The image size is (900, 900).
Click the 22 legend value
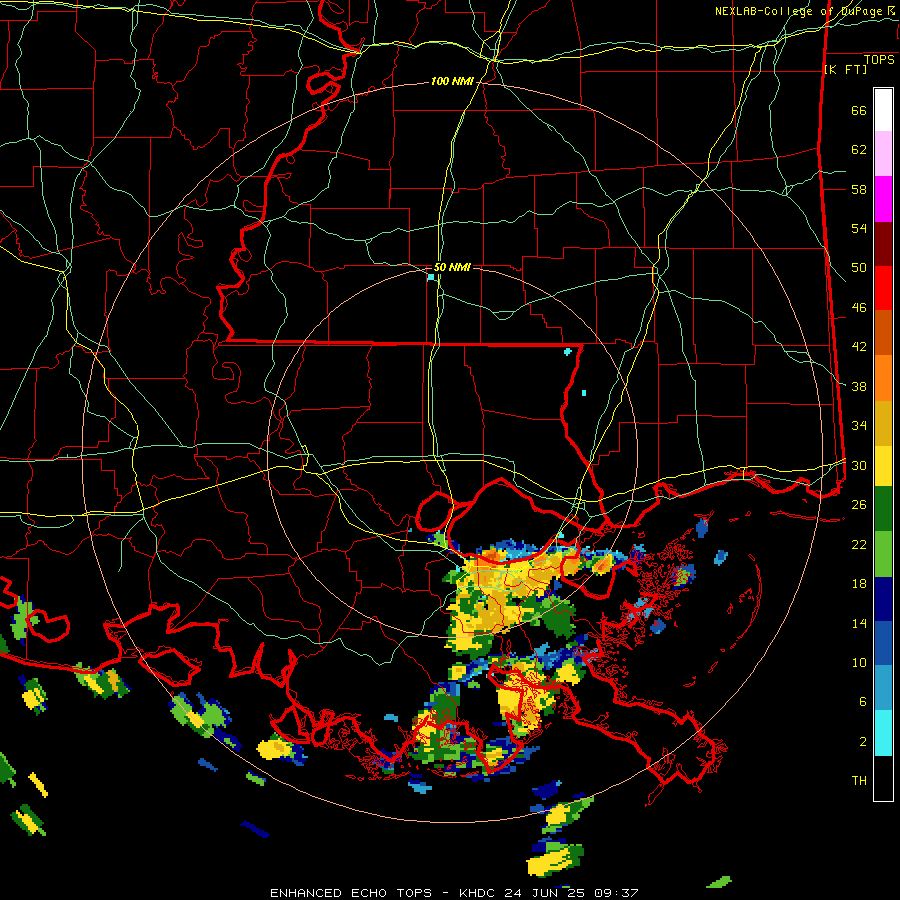pos(859,545)
